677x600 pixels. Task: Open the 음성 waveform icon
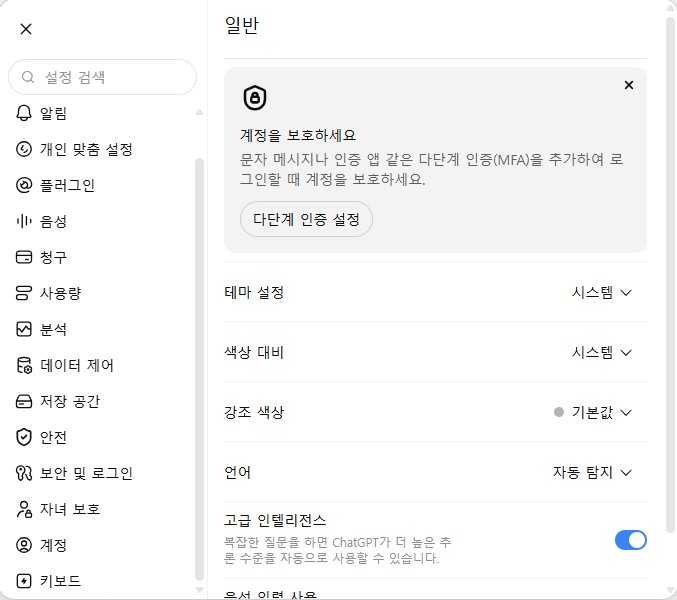tap(24, 221)
